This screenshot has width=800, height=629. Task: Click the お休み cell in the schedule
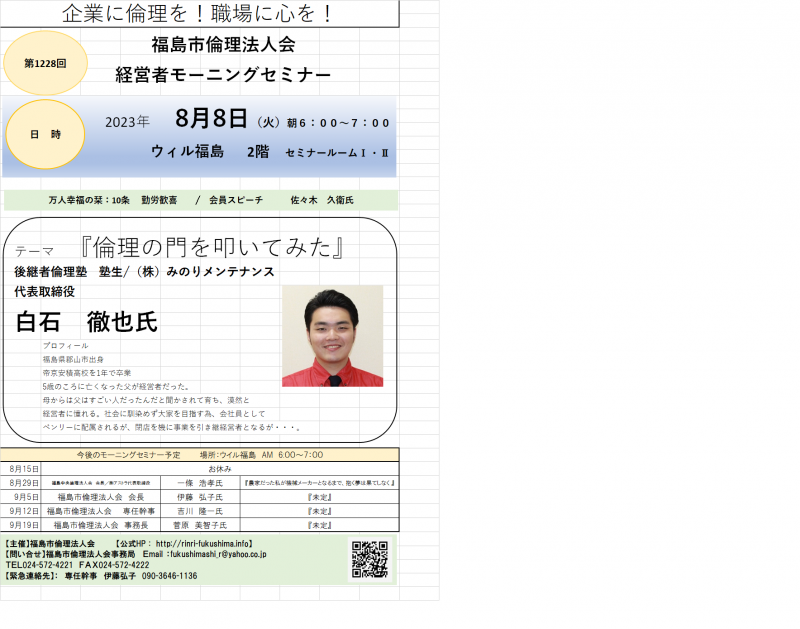pos(220,468)
